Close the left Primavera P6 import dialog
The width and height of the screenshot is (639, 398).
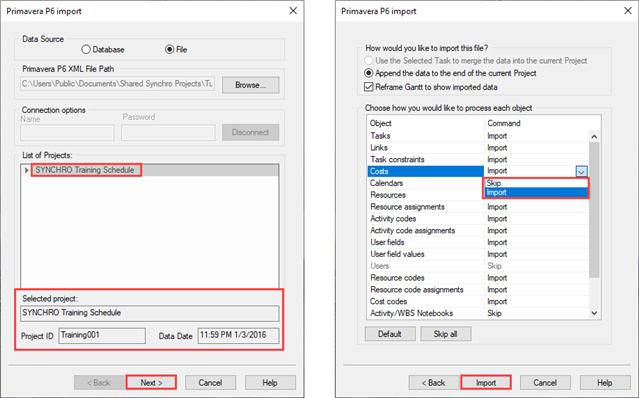pos(293,11)
